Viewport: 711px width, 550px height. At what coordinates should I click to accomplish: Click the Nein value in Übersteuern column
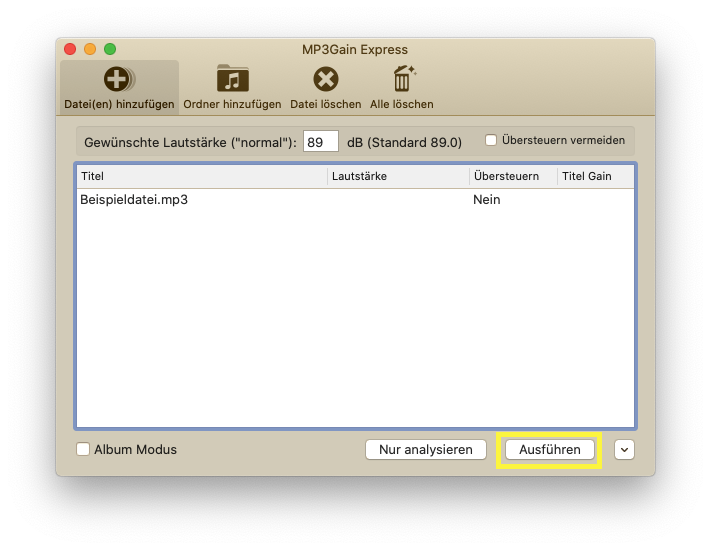(486, 200)
